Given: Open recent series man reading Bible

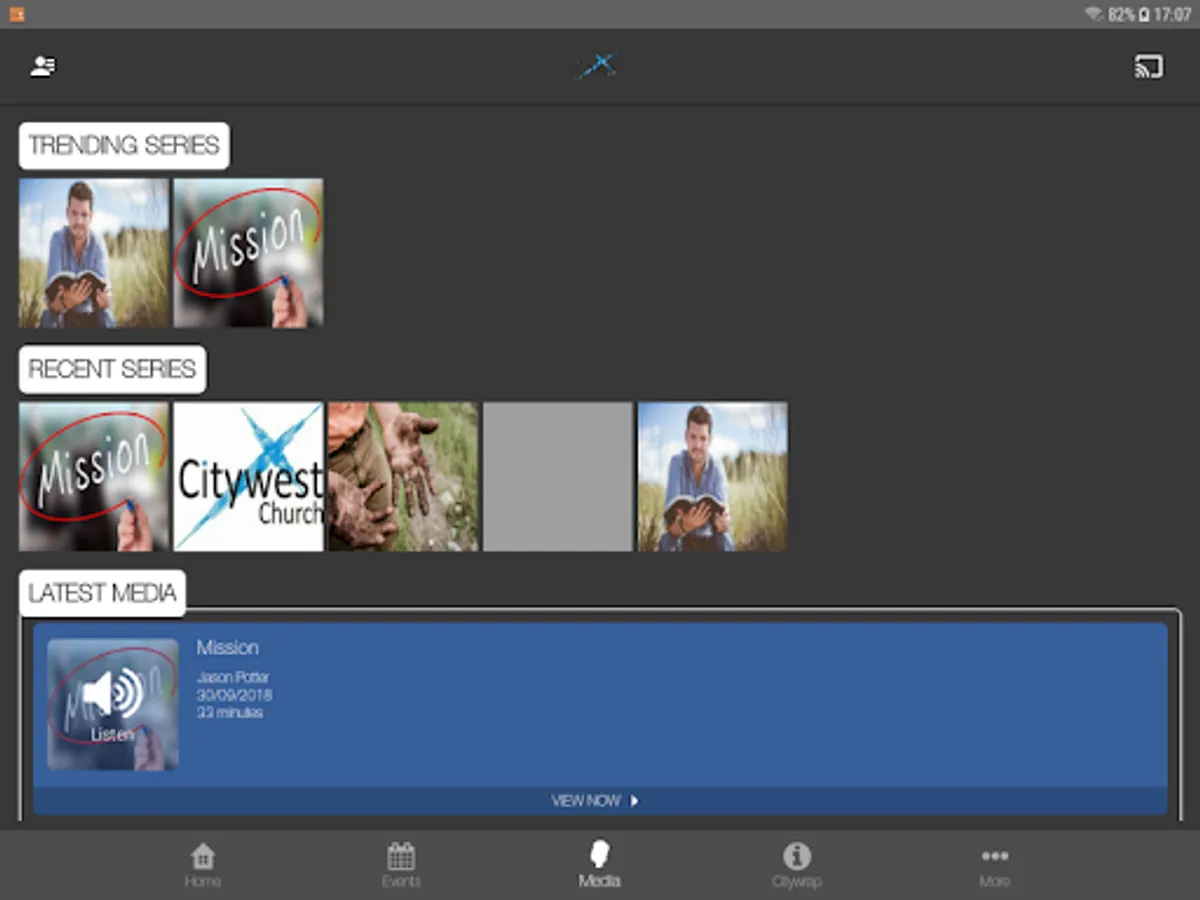Looking at the screenshot, I should (712, 477).
